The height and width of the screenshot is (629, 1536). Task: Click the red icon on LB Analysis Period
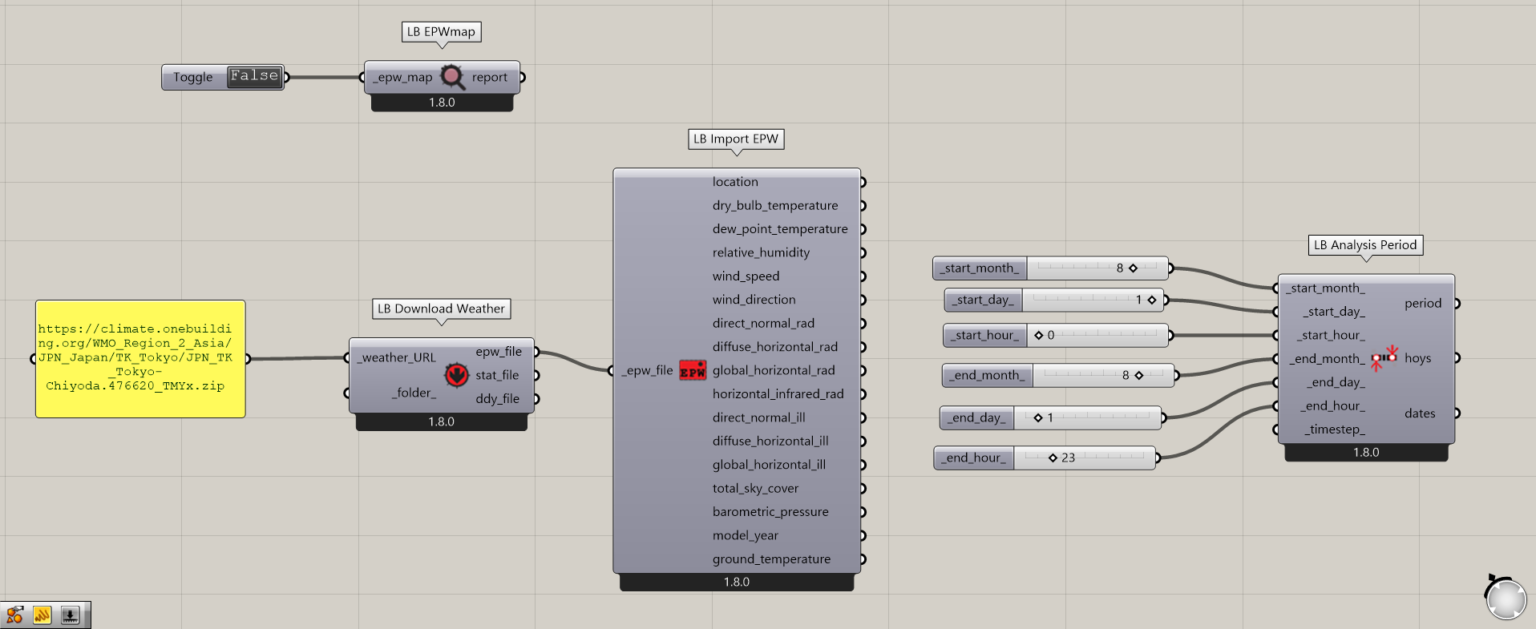1385,358
